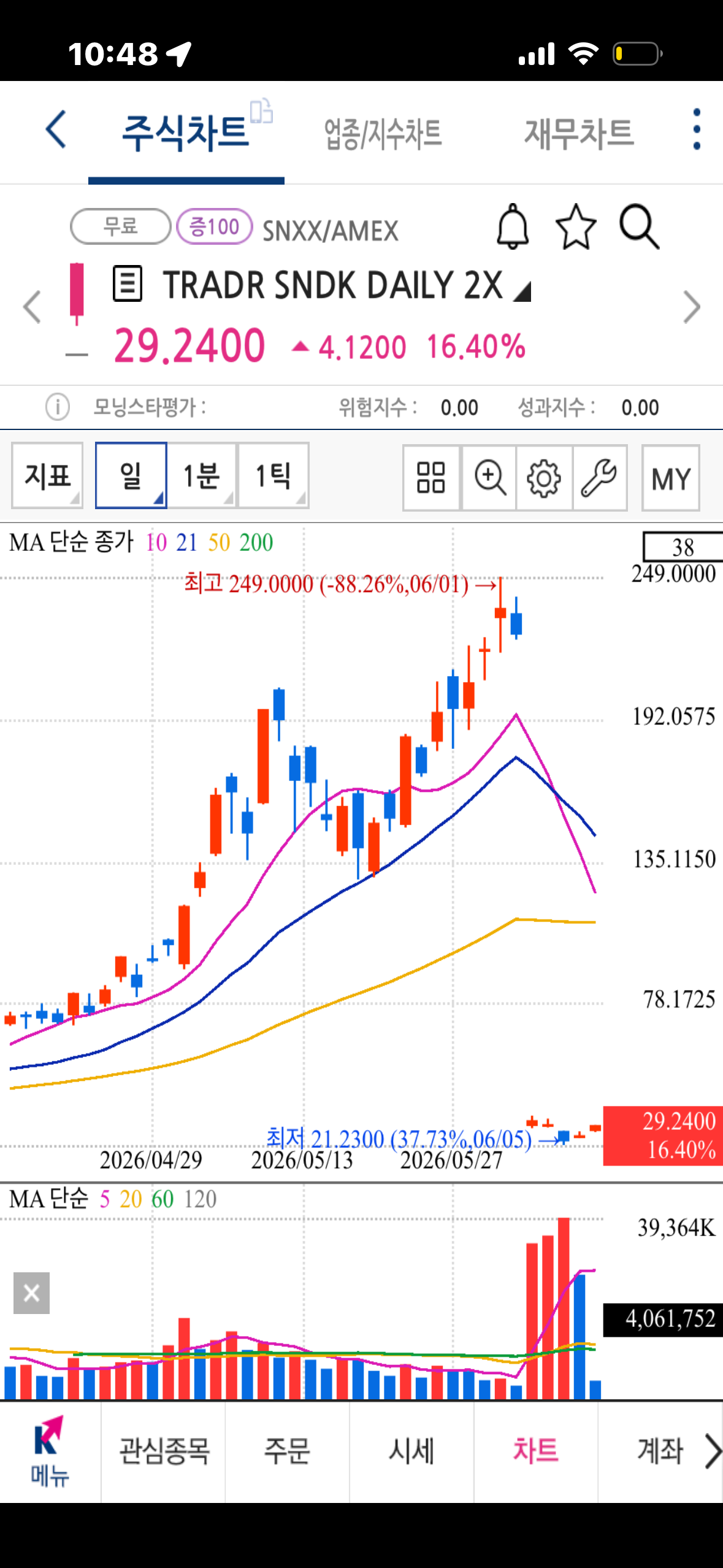The image size is (723, 1568).
Task: Open the three-dot more options menu
Action: coord(696,129)
